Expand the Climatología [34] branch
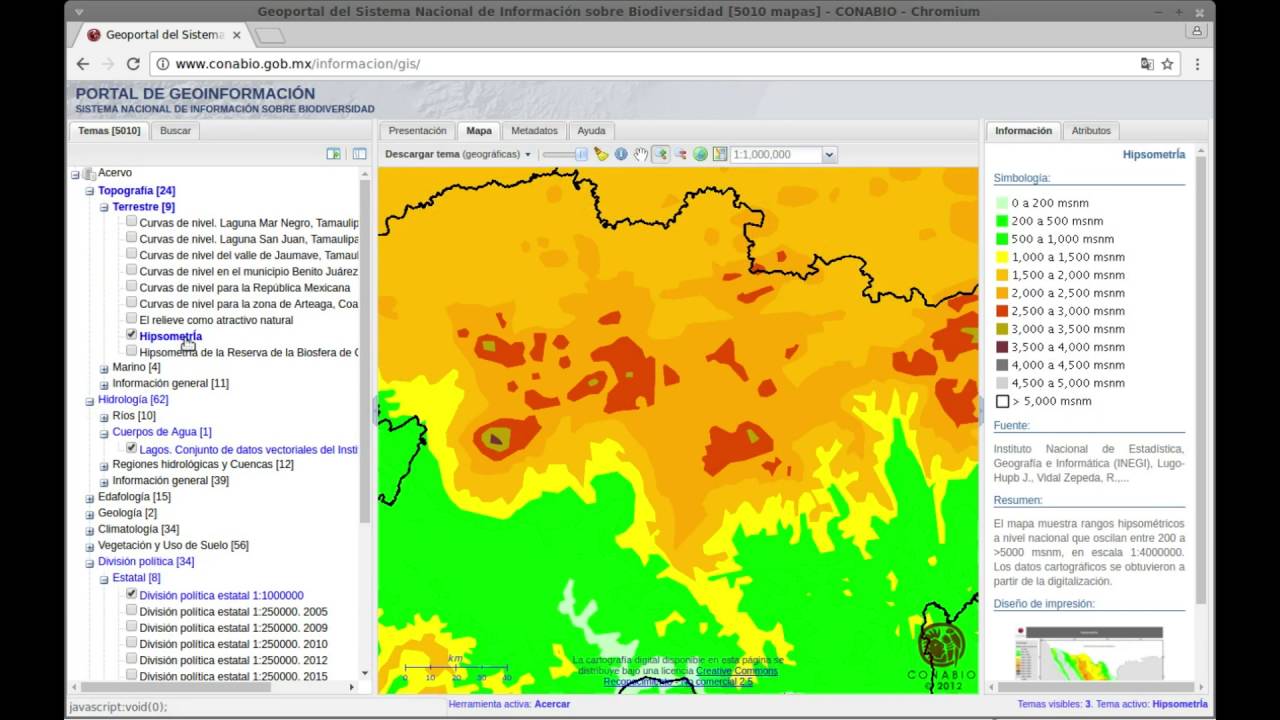Screen dimensions: 1280x720 pyautogui.click(x=89, y=530)
